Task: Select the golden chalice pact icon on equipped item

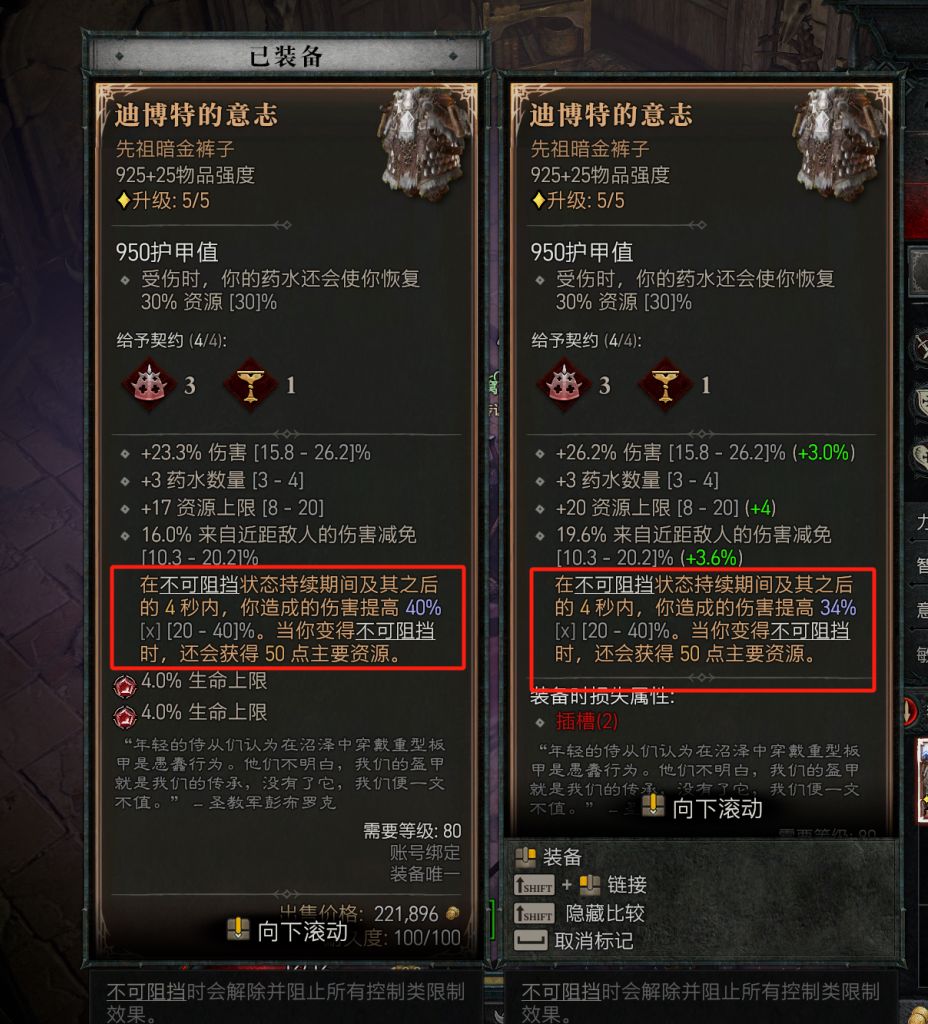Action: click(251, 385)
